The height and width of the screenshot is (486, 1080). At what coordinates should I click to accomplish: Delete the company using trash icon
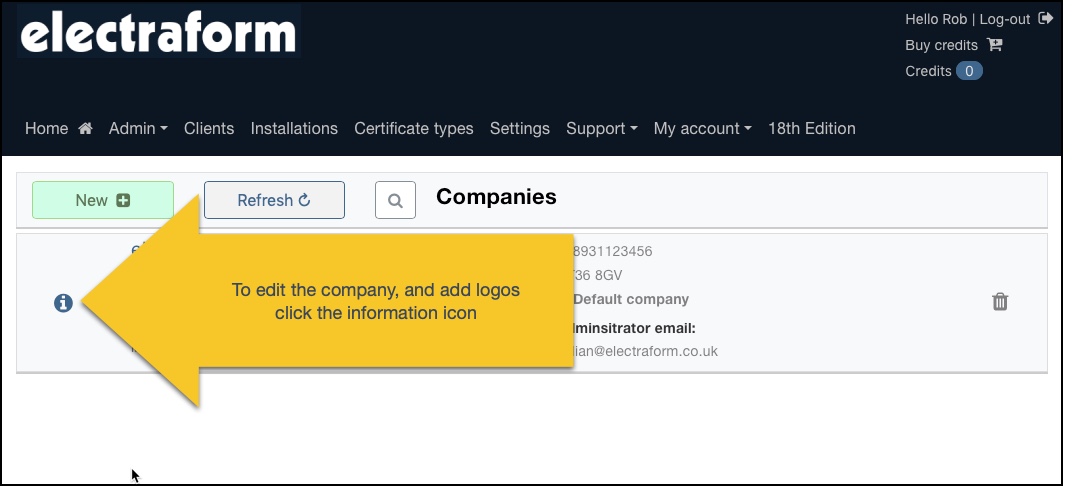pos(1000,302)
